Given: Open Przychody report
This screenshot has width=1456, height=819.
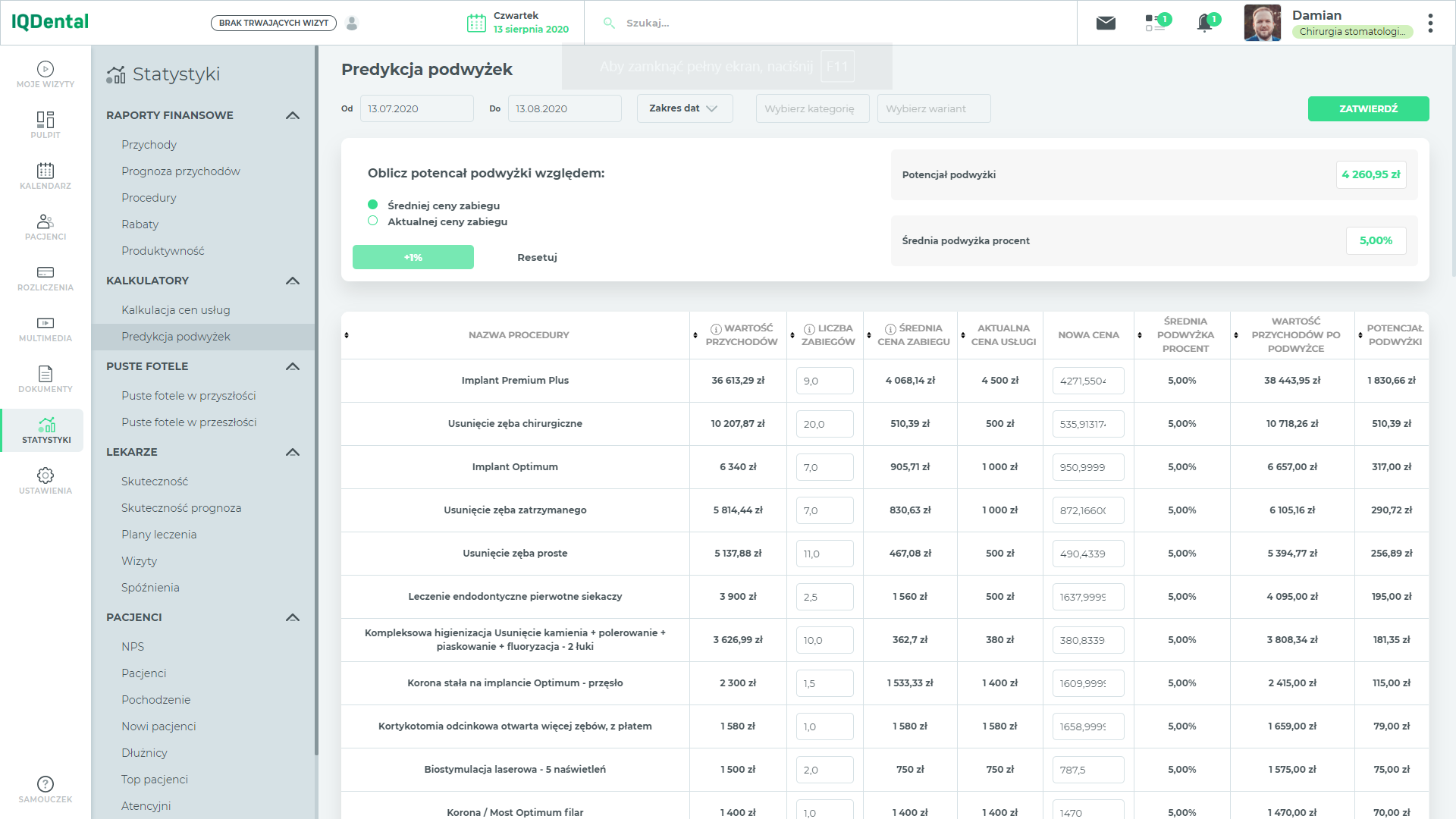Looking at the screenshot, I should tap(149, 145).
